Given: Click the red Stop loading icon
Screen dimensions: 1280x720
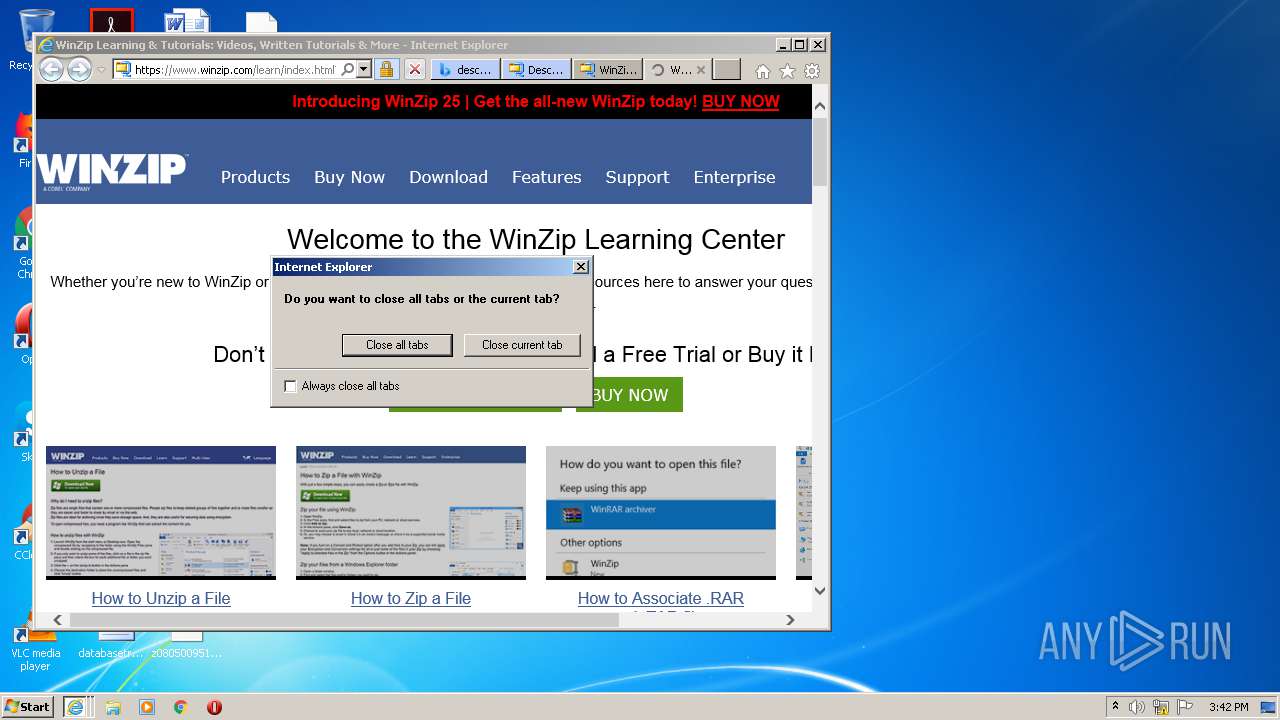Looking at the screenshot, I should pyautogui.click(x=414, y=70).
